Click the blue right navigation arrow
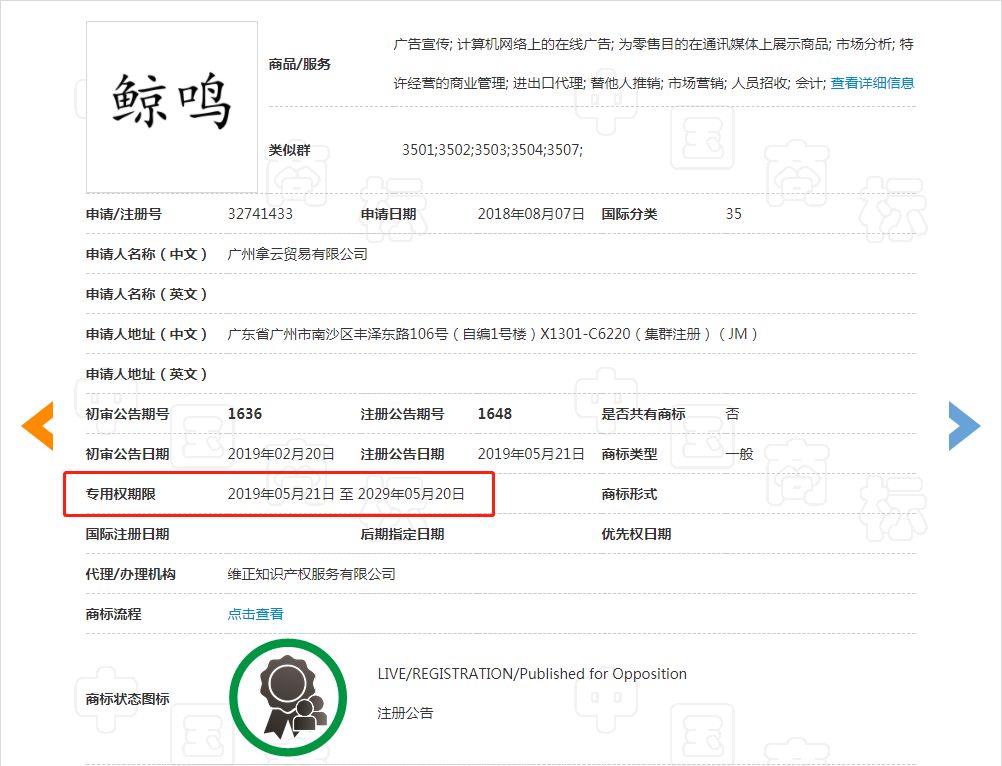 tap(964, 425)
